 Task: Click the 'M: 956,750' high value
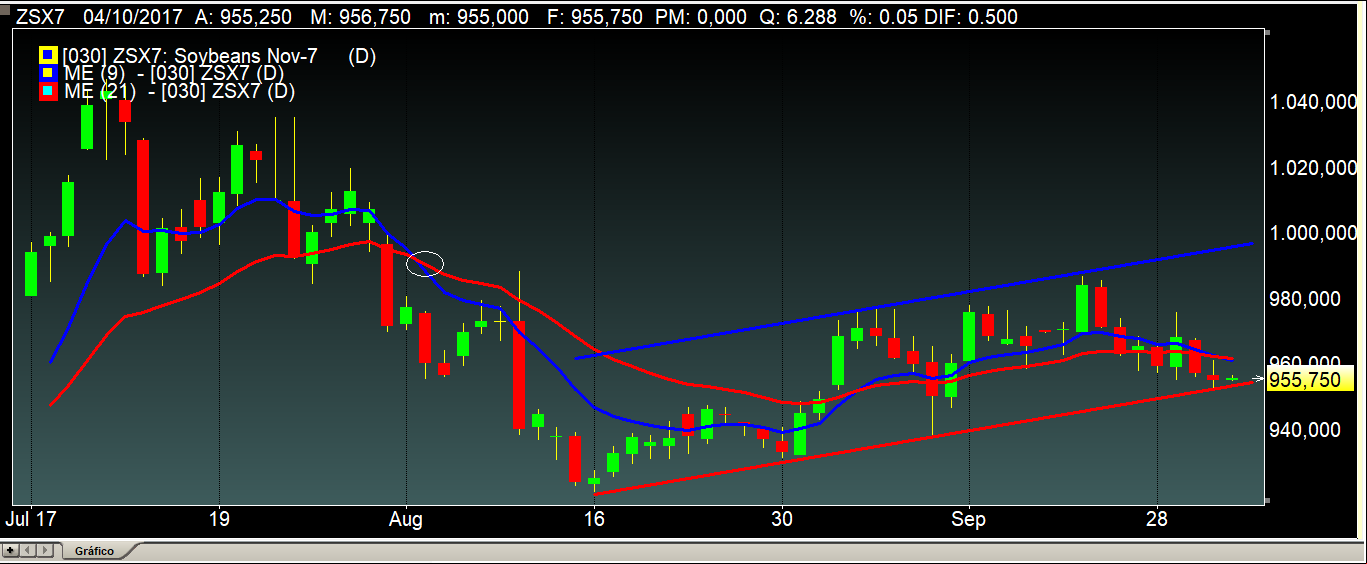pyautogui.click(x=361, y=17)
